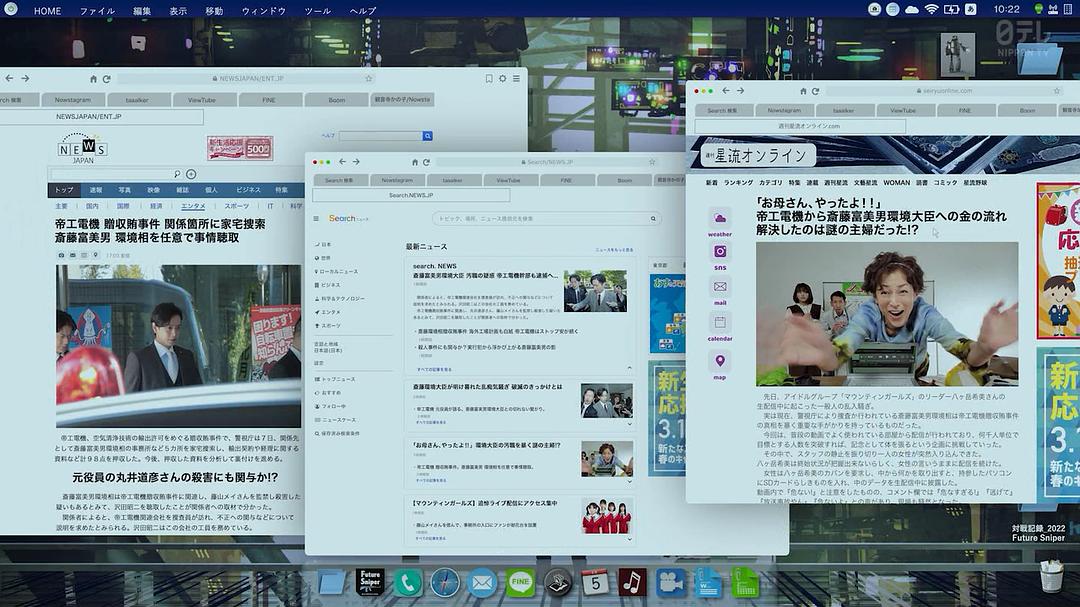Click ローカルニュース in Search NEWS sidebar
This screenshot has height=607, width=1080.
(337, 272)
